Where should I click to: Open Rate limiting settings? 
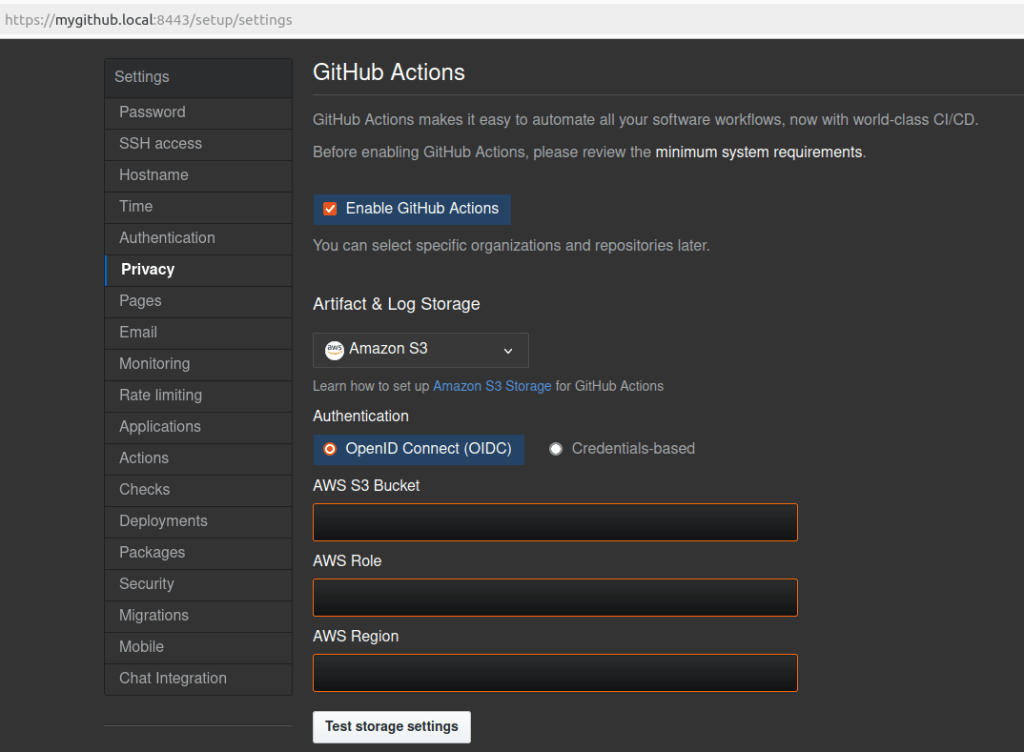pos(199,395)
